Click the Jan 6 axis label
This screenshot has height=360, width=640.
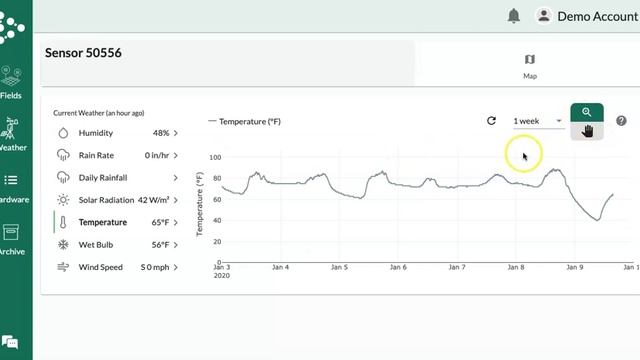coord(398,267)
